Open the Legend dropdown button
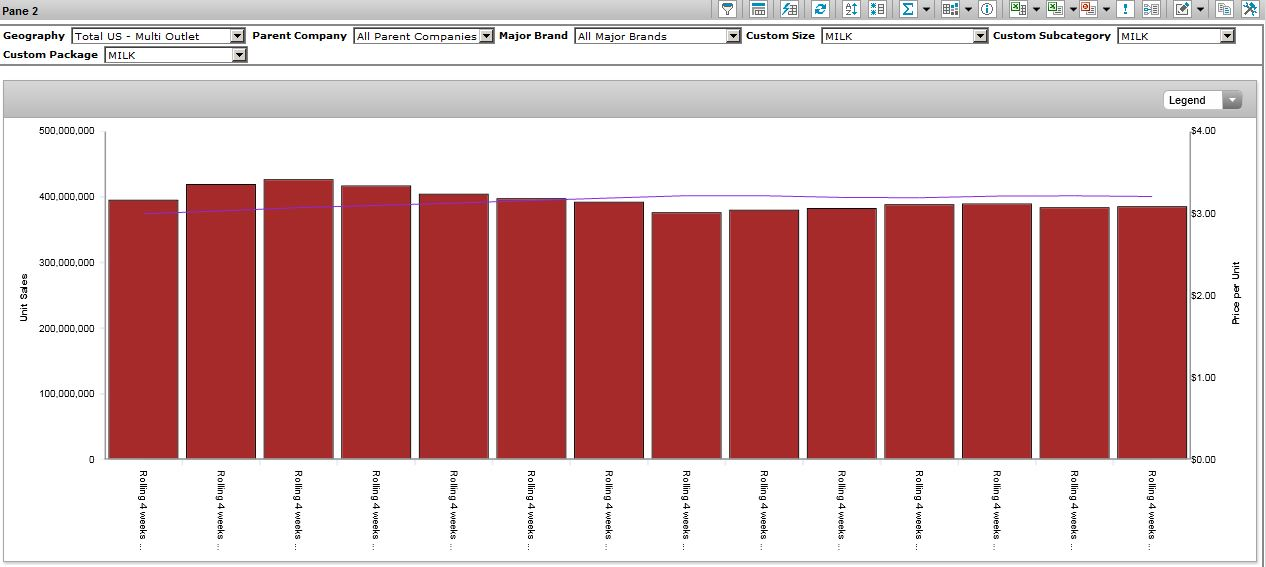The width and height of the screenshot is (1266, 567). (1232, 100)
